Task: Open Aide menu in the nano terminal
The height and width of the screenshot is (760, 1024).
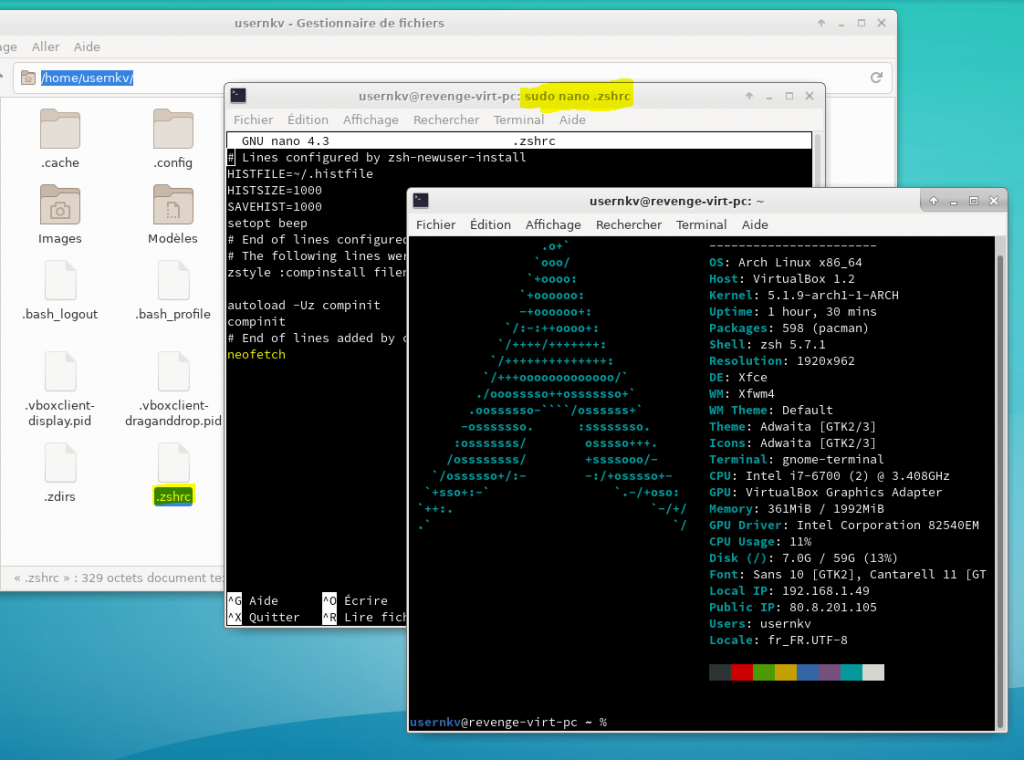Action: pos(572,120)
